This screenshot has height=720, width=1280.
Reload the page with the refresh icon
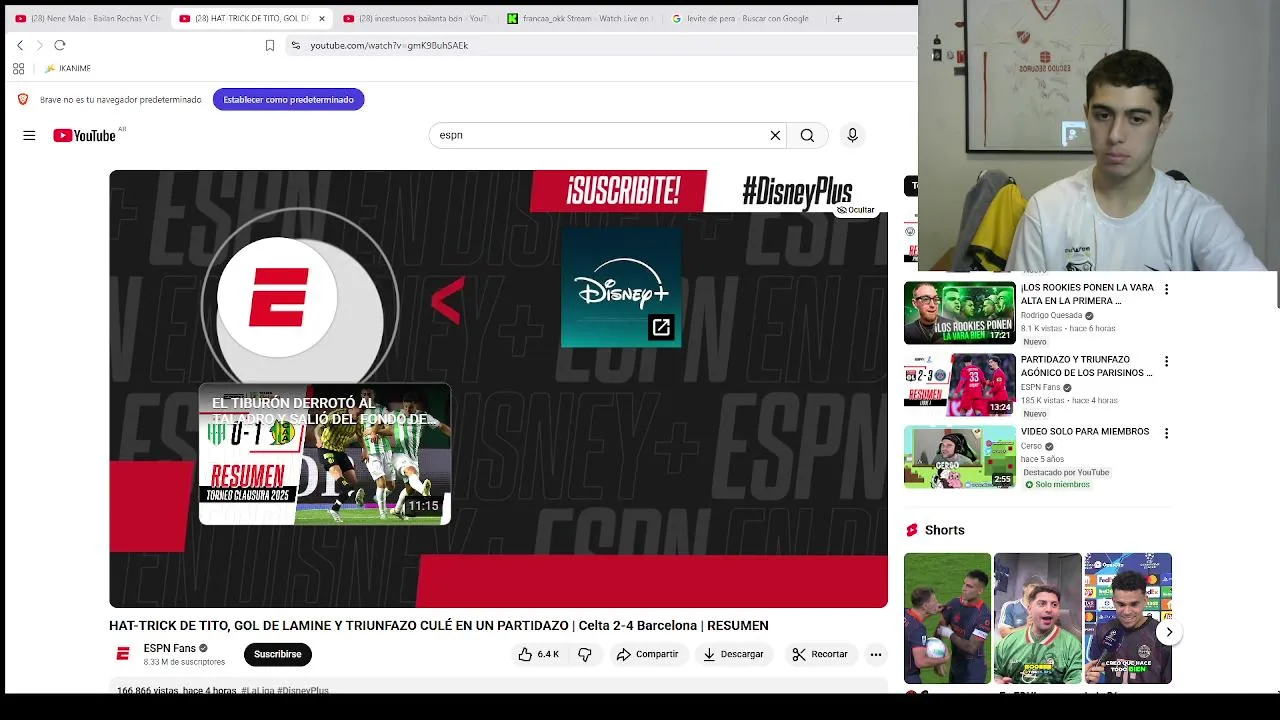(x=60, y=45)
